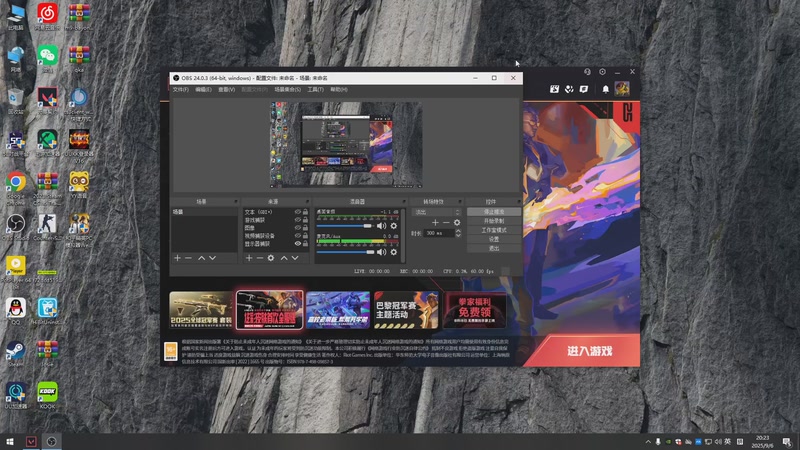Open QQ desktop shortcut
800x450 pixels.
(16, 311)
